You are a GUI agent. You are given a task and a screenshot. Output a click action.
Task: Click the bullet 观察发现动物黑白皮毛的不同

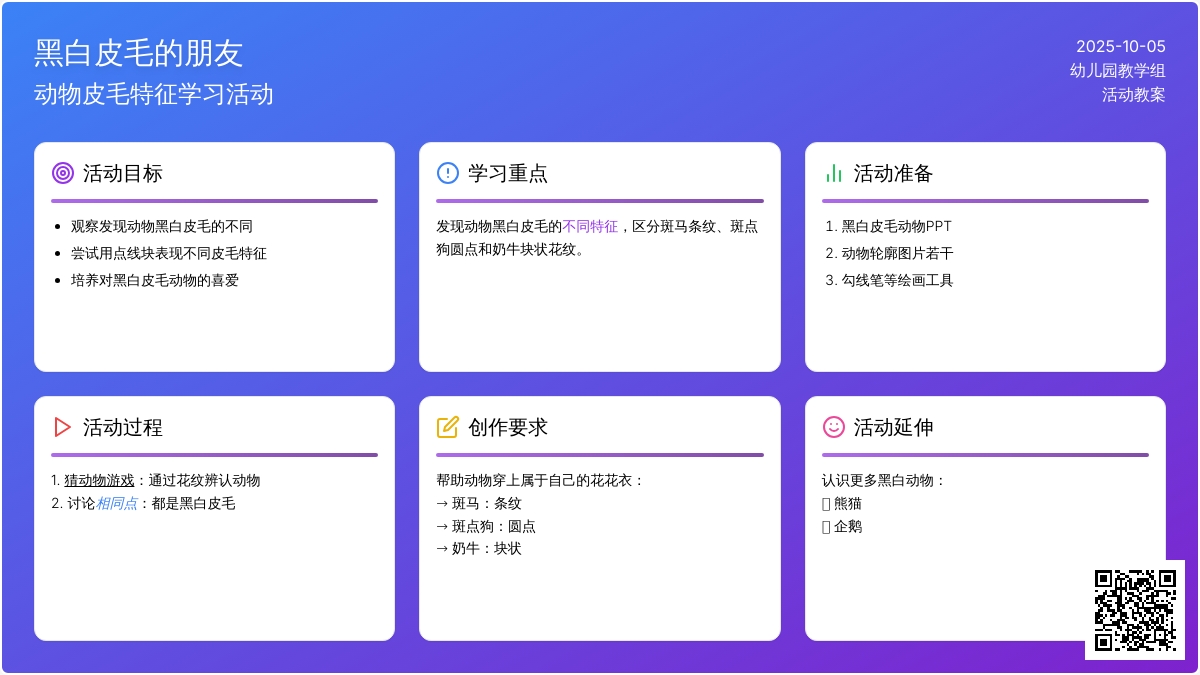162,227
